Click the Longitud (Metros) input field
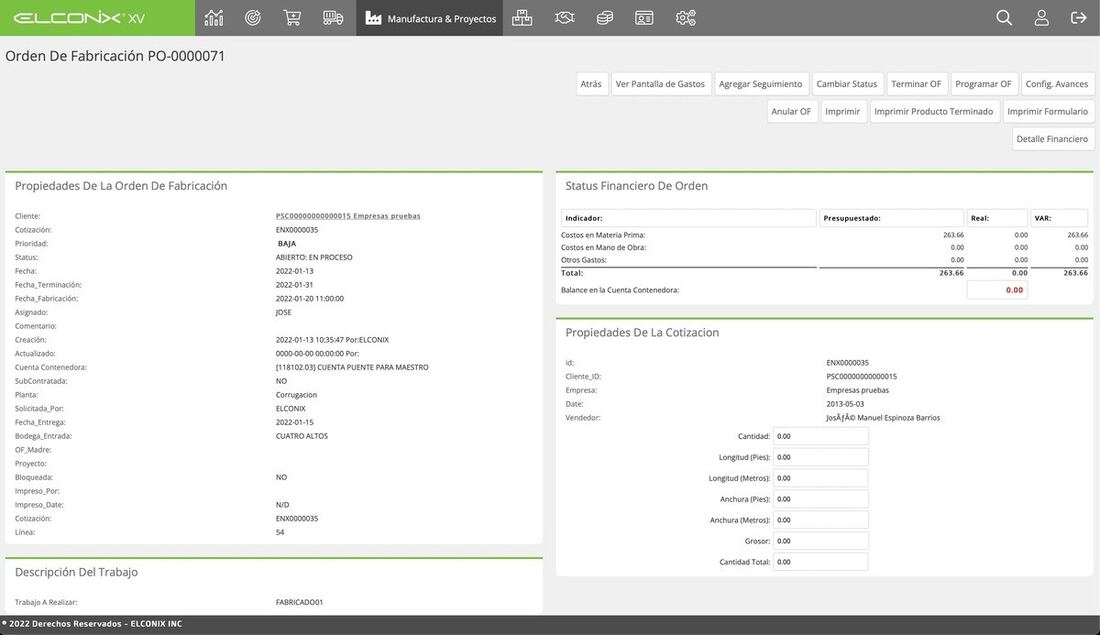Viewport: 1100px width, 635px height. (820, 479)
